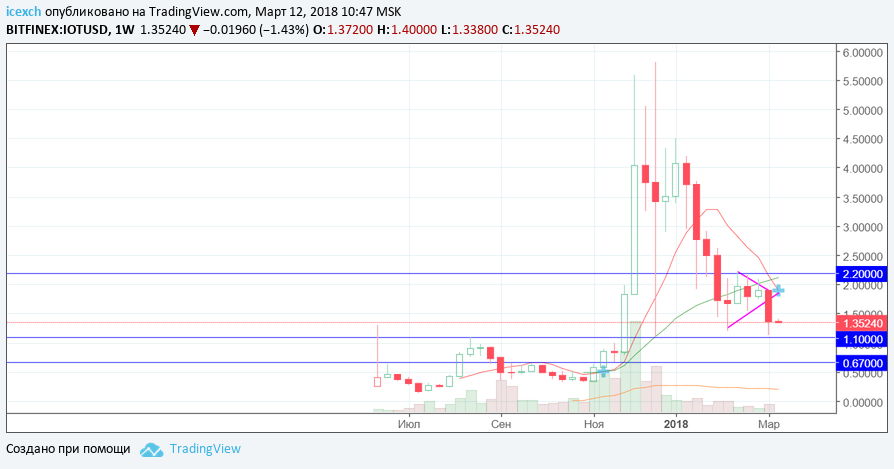Click the TradingView.com text in header
The width and height of the screenshot is (894, 469).
(x=199, y=11)
